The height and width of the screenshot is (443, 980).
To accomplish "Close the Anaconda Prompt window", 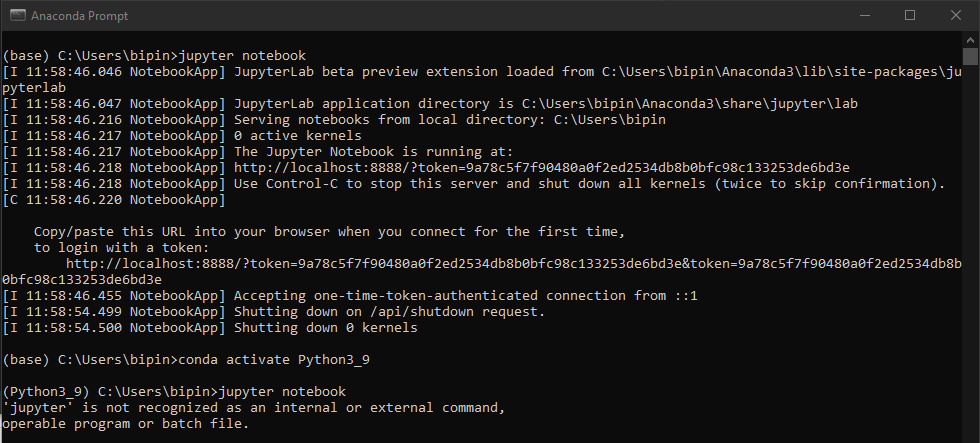I will click(956, 16).
